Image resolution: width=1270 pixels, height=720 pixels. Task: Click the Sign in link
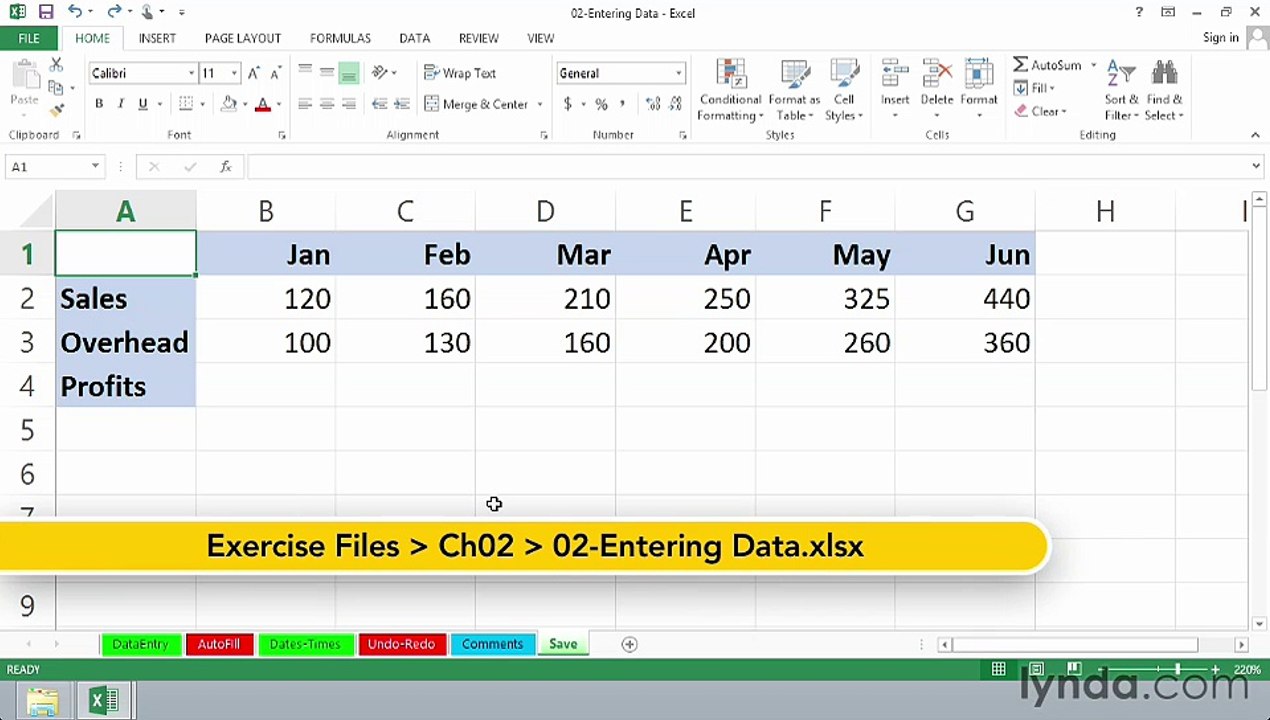pos(1221,37)
